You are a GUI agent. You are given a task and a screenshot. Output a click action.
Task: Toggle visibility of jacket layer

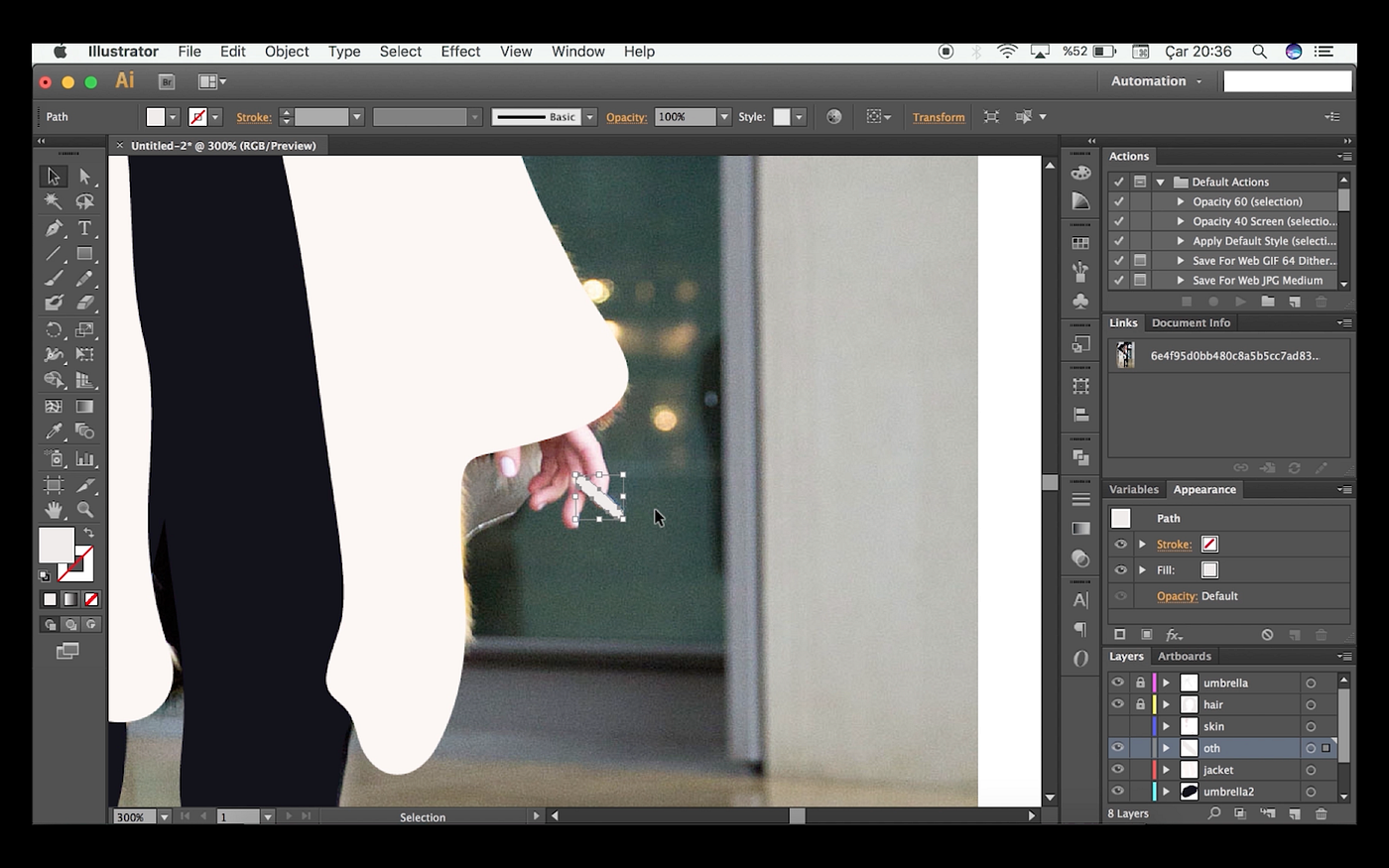[1118, 770]
